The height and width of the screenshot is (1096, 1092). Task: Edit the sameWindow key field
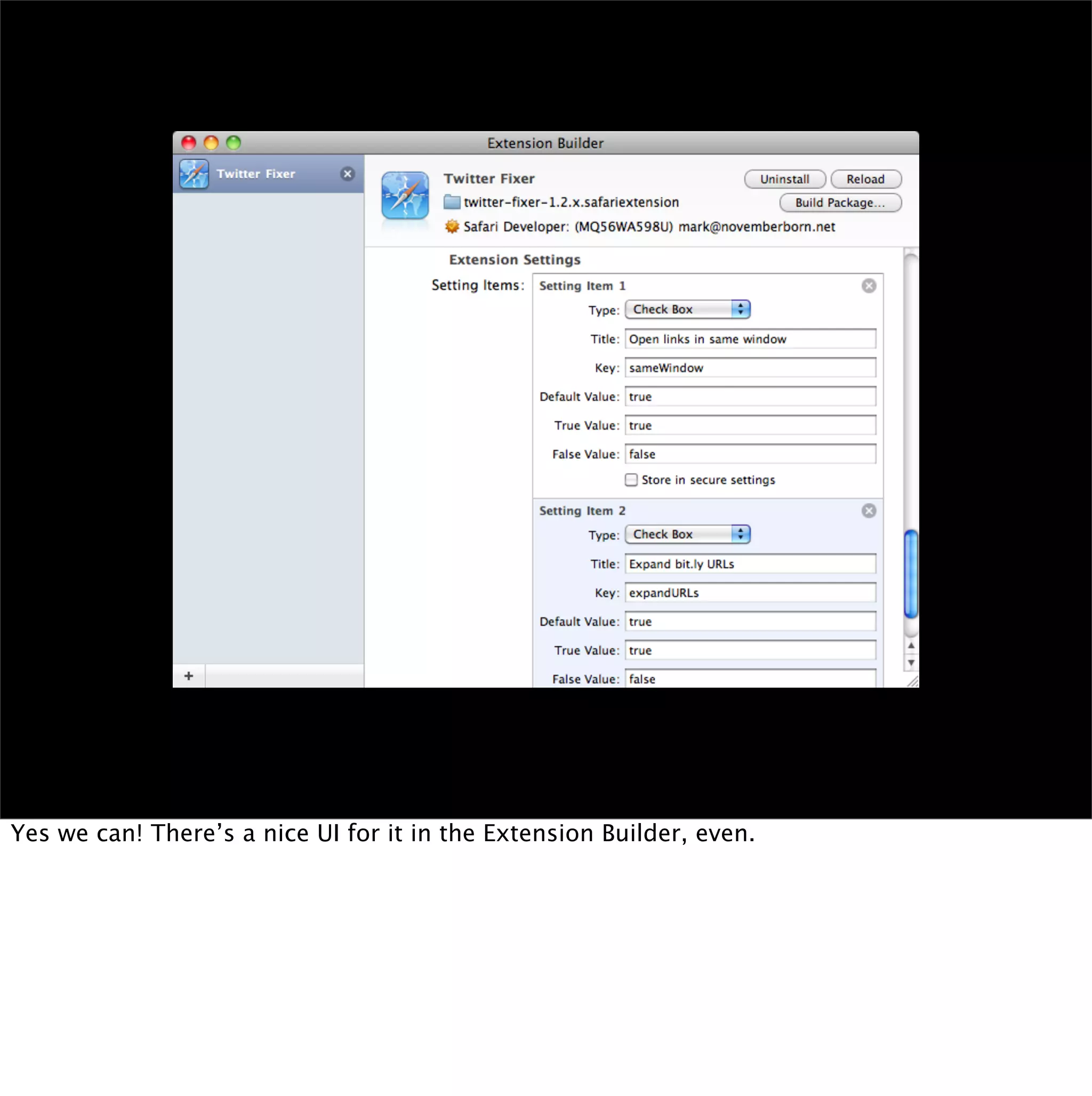point(750,368)
